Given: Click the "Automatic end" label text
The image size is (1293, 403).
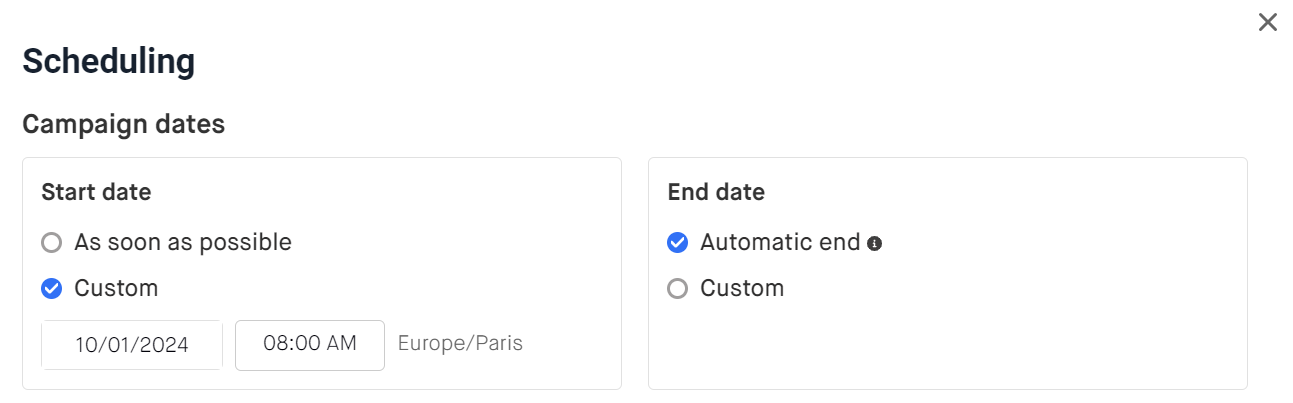Looking at the screenshot, I should click(780, 242).
